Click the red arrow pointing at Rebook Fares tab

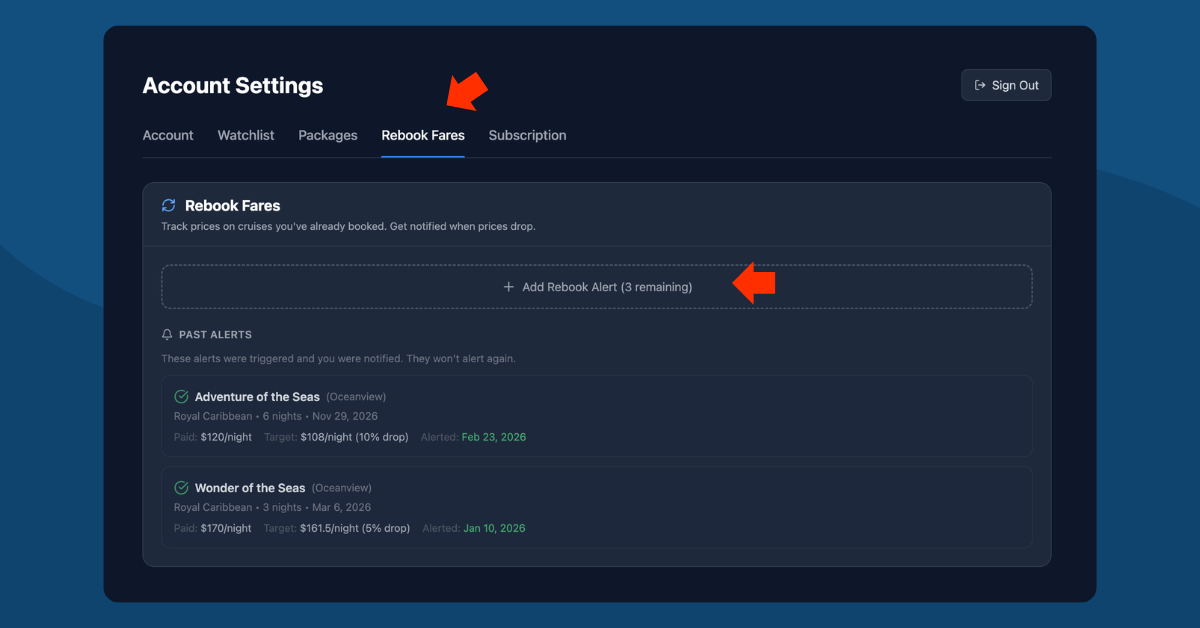[466, 91]
